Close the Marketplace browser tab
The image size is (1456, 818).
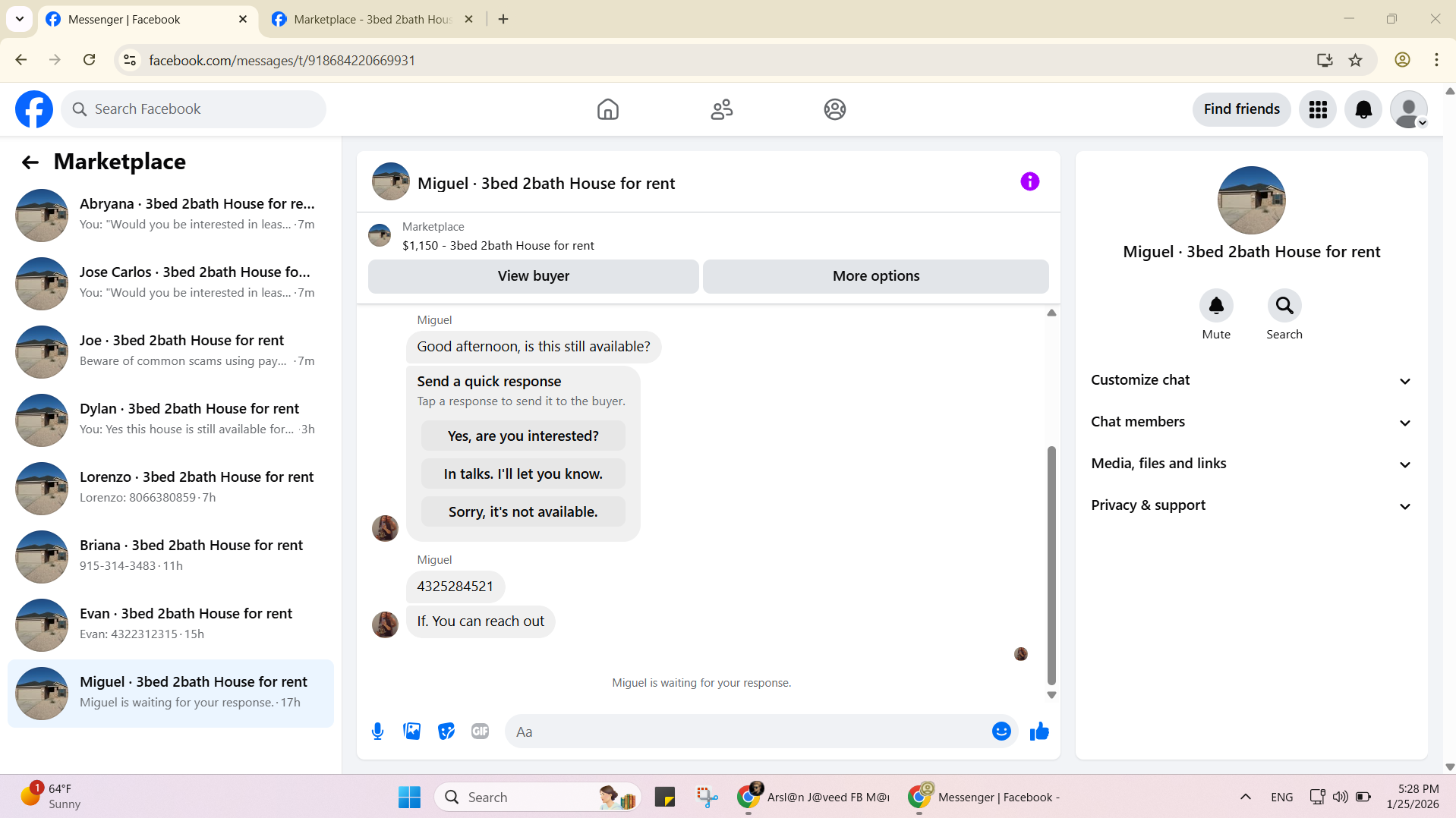click(469, 20)
